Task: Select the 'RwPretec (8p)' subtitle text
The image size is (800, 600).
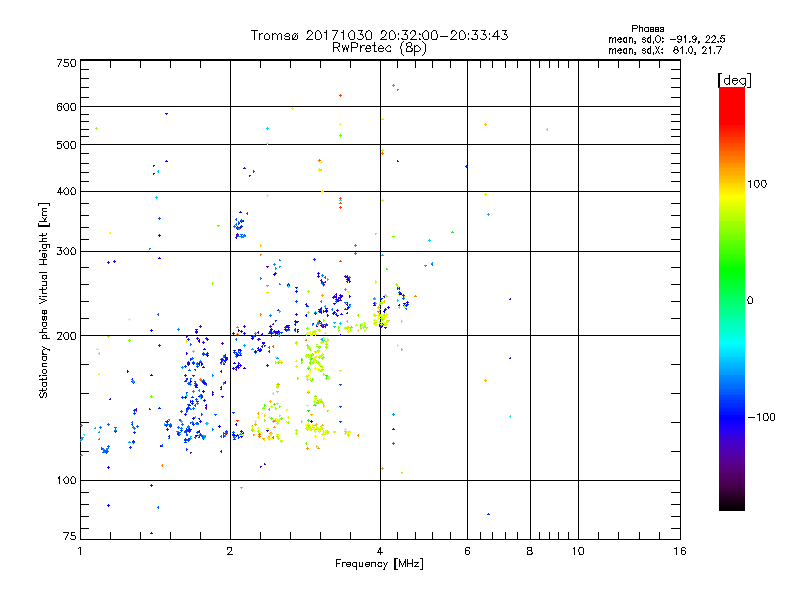Action: coord(379,48)
